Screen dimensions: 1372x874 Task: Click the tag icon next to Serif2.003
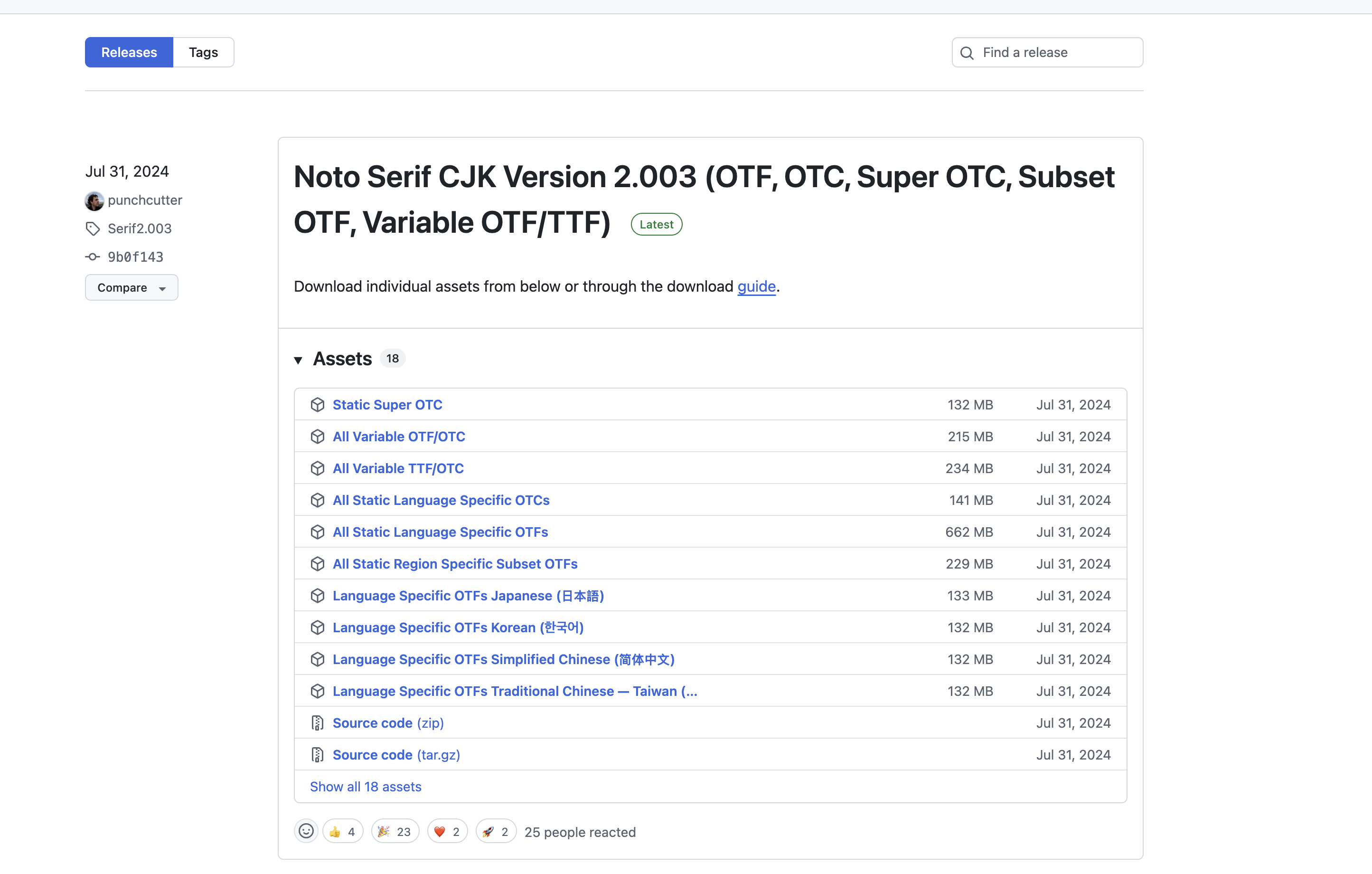93,228
